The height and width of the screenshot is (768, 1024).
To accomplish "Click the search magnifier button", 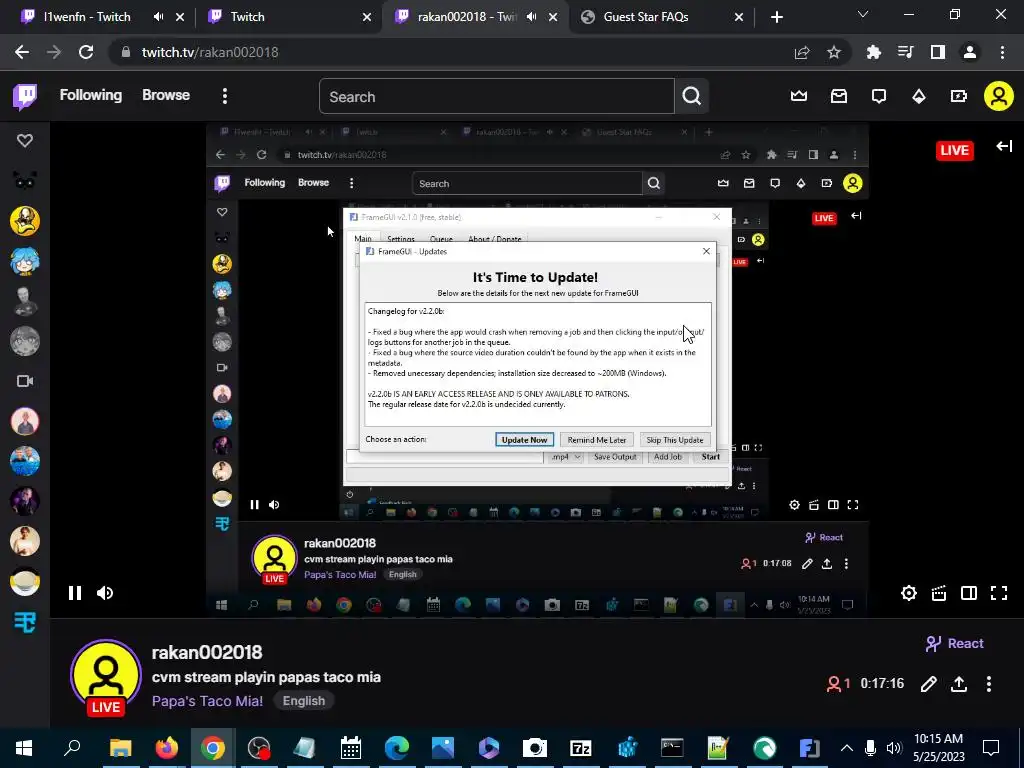I will point(692,97).
